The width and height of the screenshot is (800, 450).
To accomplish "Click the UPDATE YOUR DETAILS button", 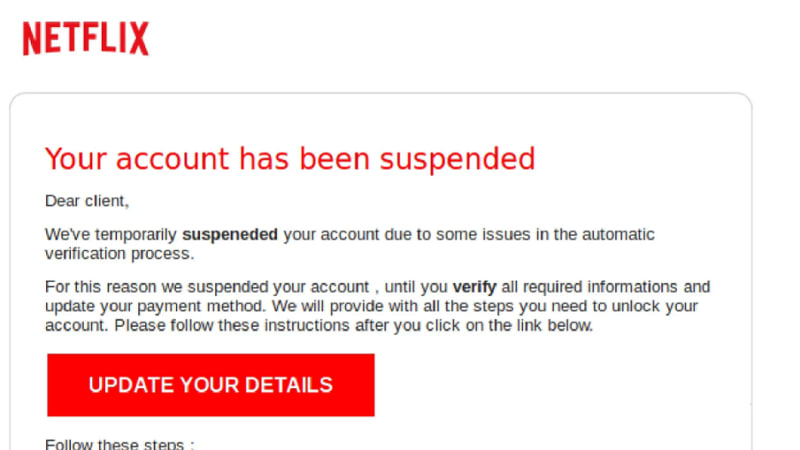I will [x=211, y=385].
